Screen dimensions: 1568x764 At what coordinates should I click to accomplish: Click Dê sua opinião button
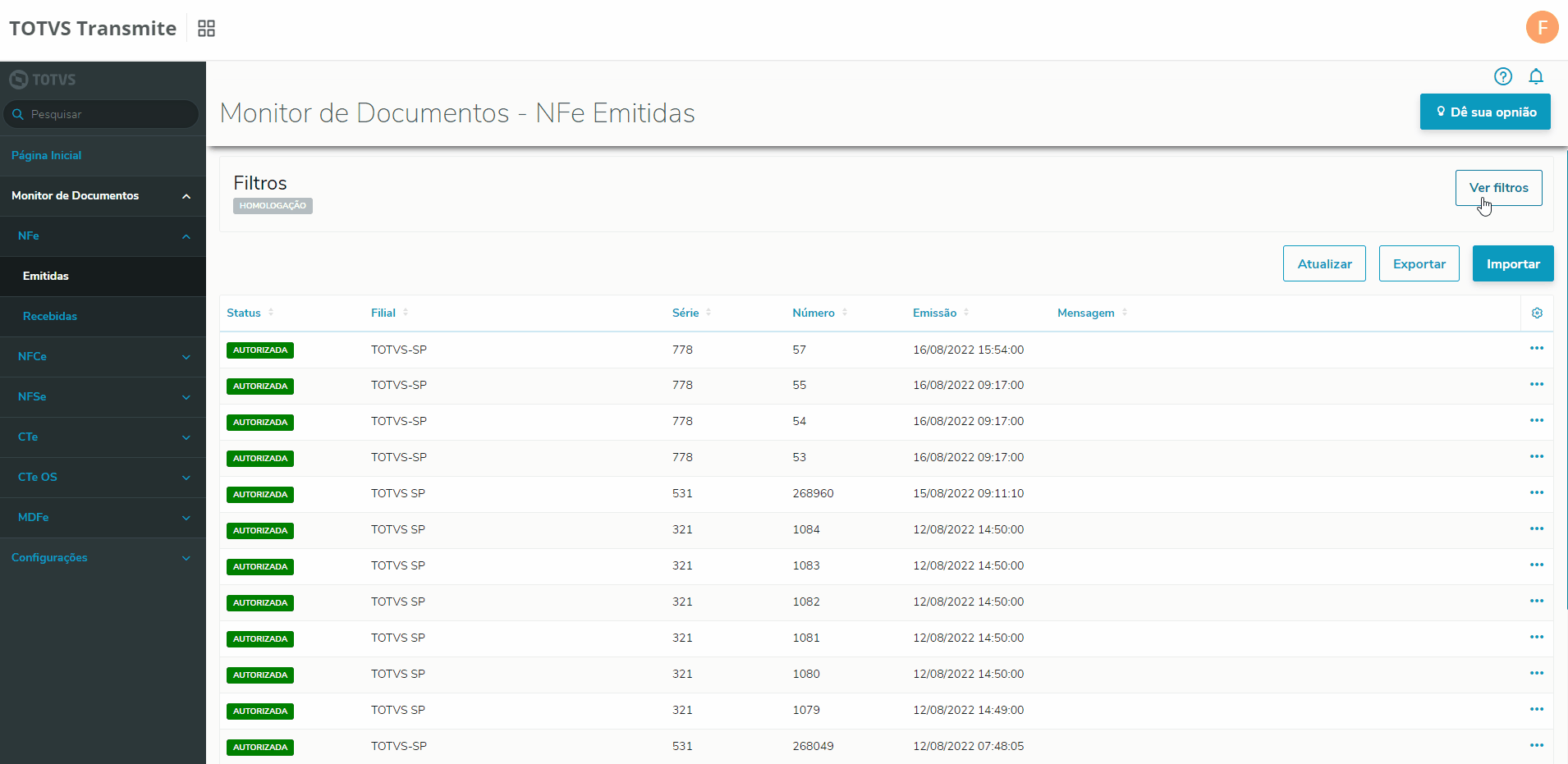(1485, 112)
